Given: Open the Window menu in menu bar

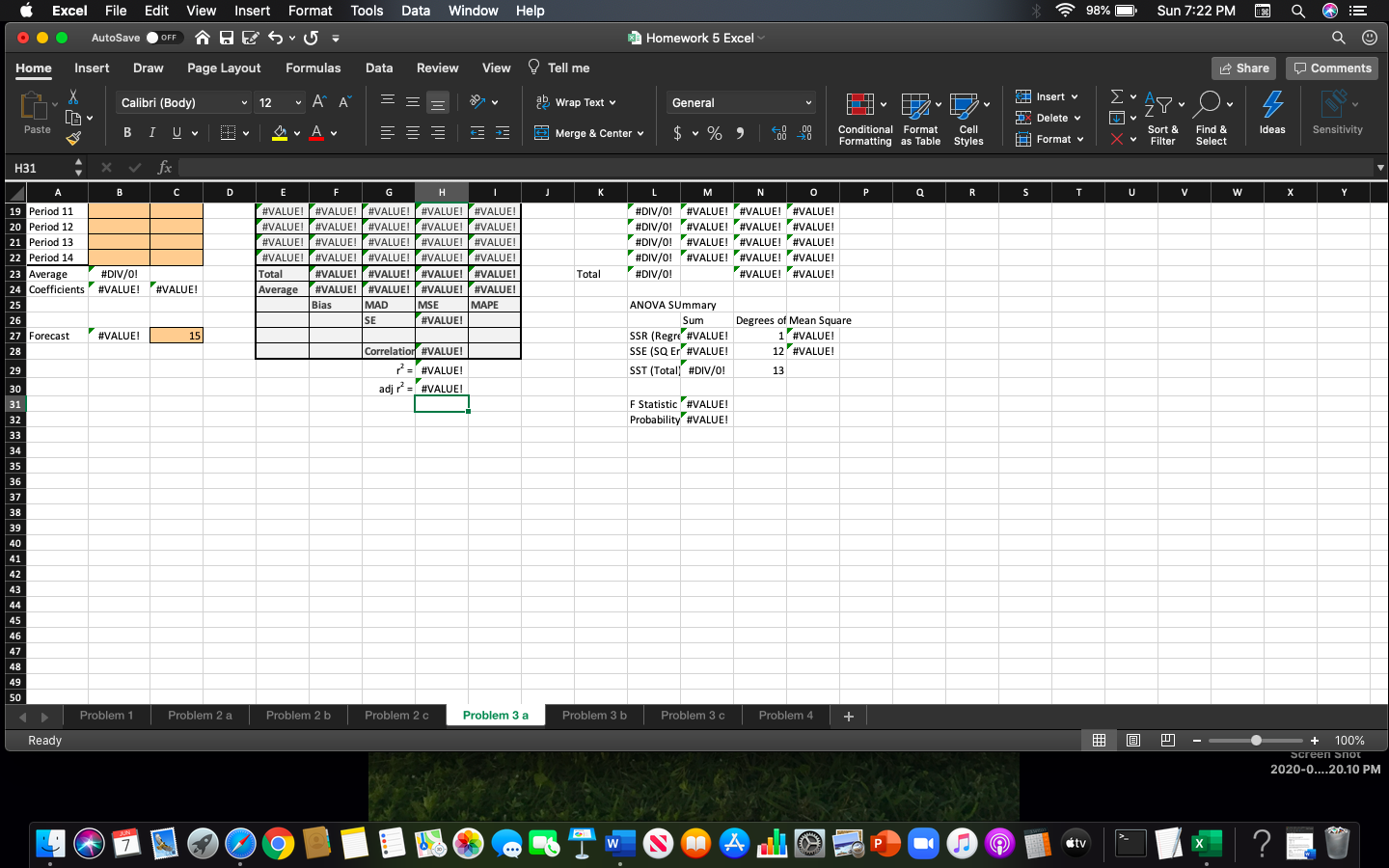Looking at the screenshot, I should tap(473, 11).
